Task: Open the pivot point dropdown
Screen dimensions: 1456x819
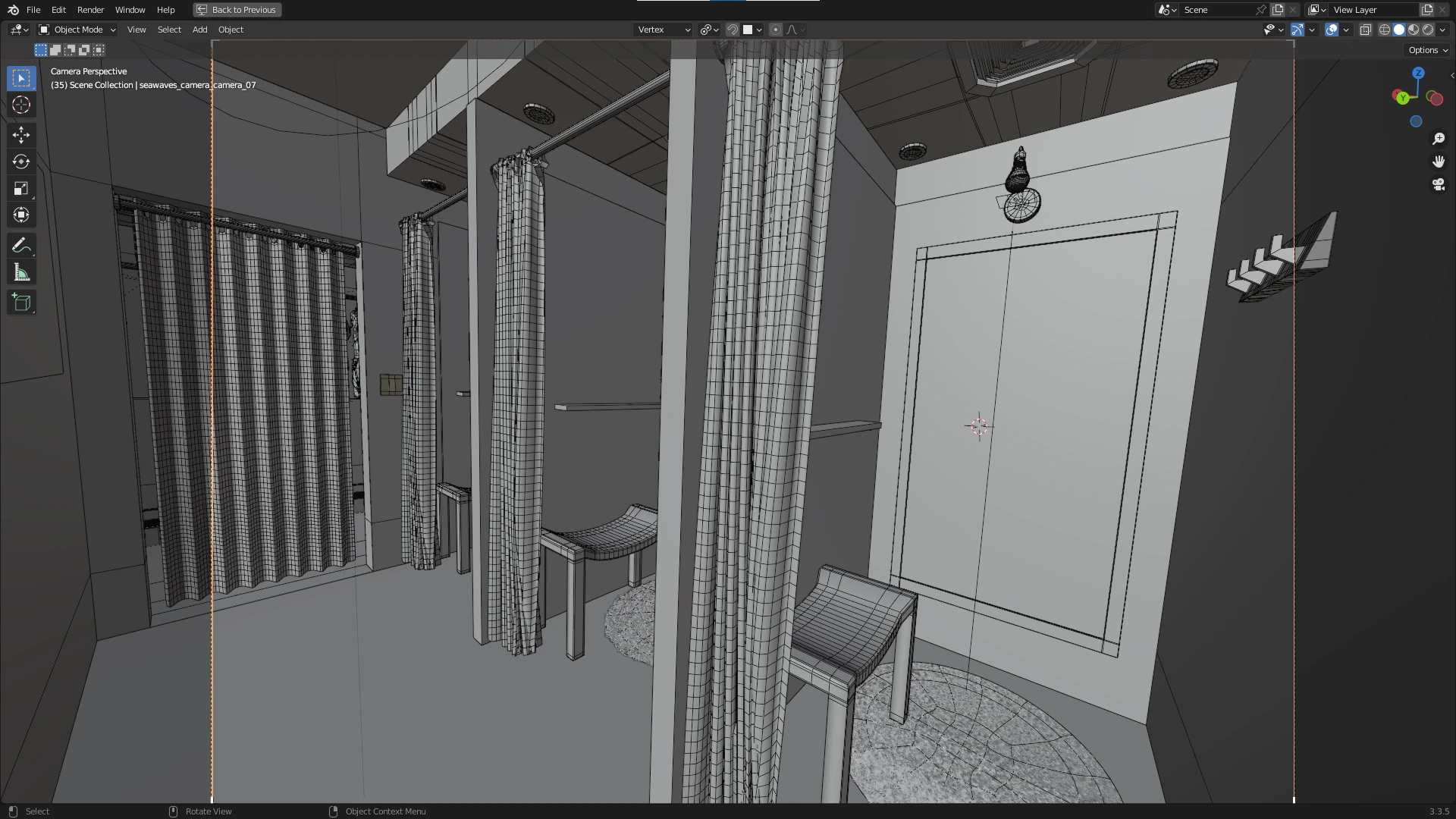Action: click(710, 30)
